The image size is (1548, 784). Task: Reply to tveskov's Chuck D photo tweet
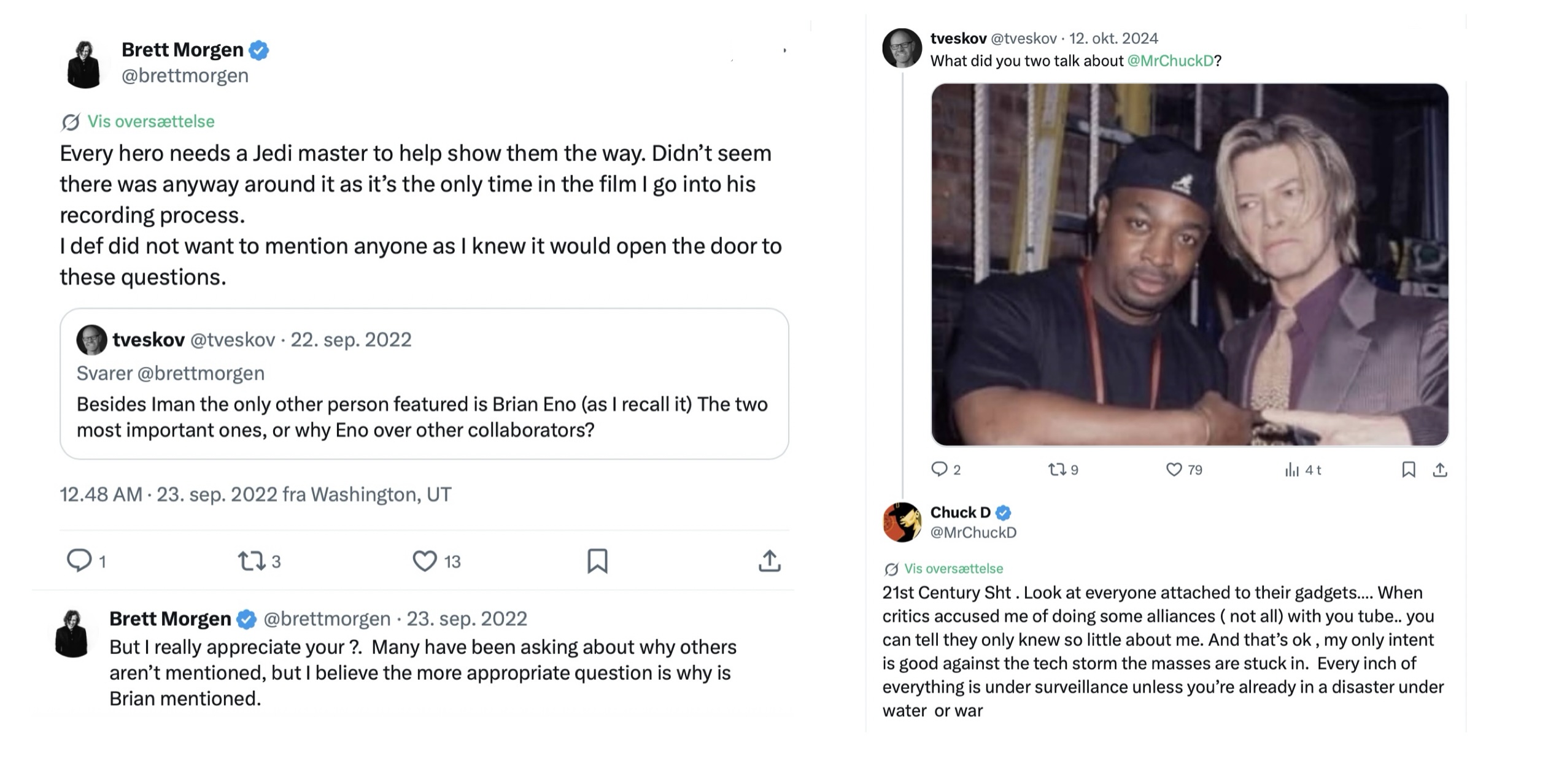(x=939, y=469)
